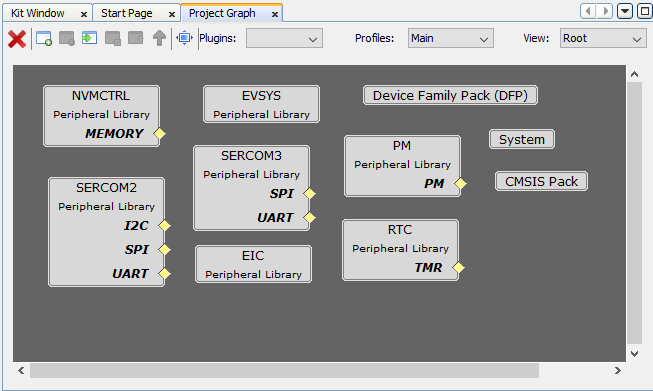This screenshot has height=391, width=653.
Task: Open the Plugins dropdown
Action: tap(284, 38)
